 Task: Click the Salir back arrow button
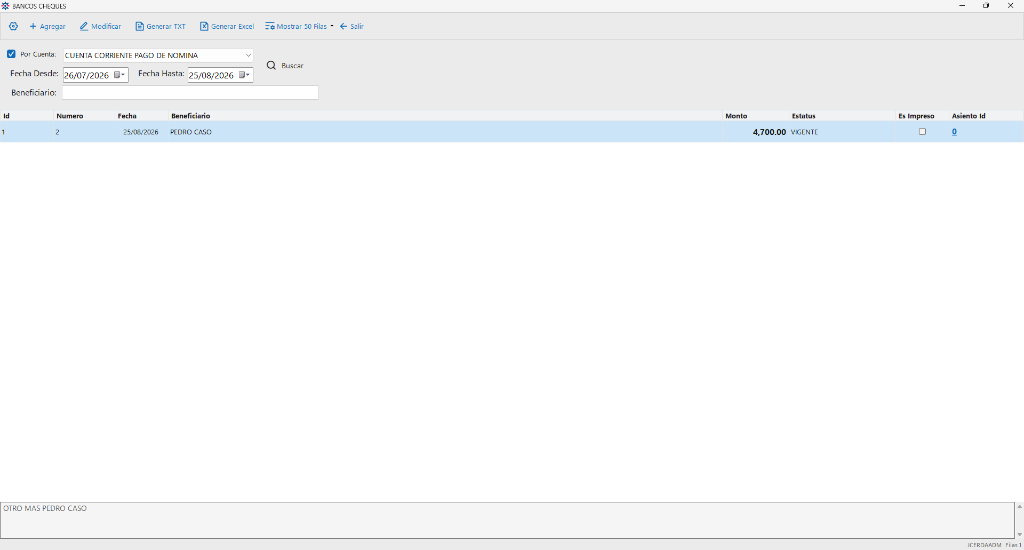tap(351, 27)
